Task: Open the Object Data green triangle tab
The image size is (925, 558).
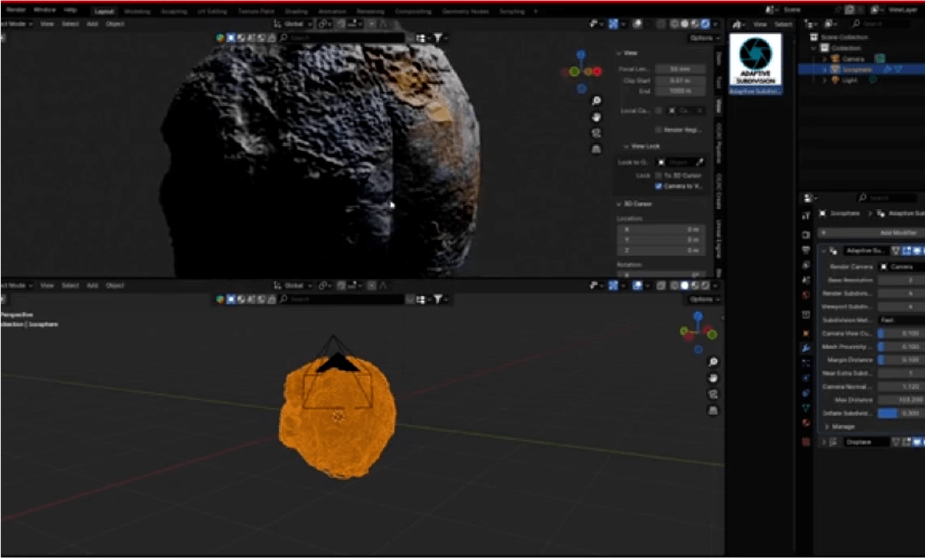Action: coord(806,408)
